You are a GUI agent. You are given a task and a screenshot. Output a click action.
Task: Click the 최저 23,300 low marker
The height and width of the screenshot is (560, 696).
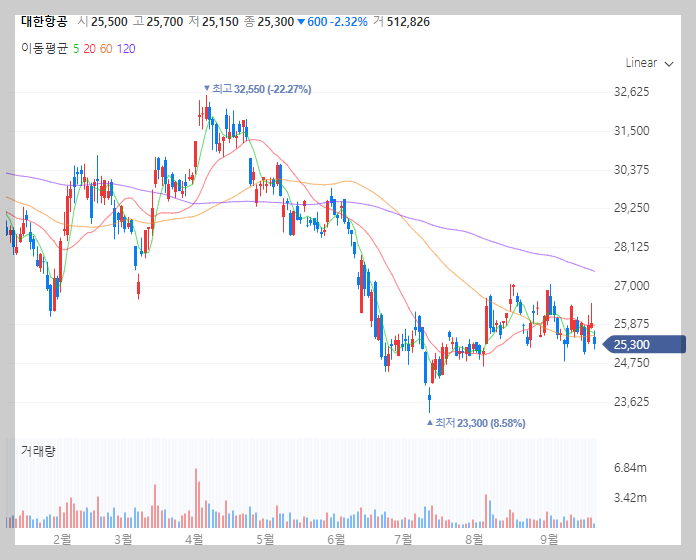(476, 423)
